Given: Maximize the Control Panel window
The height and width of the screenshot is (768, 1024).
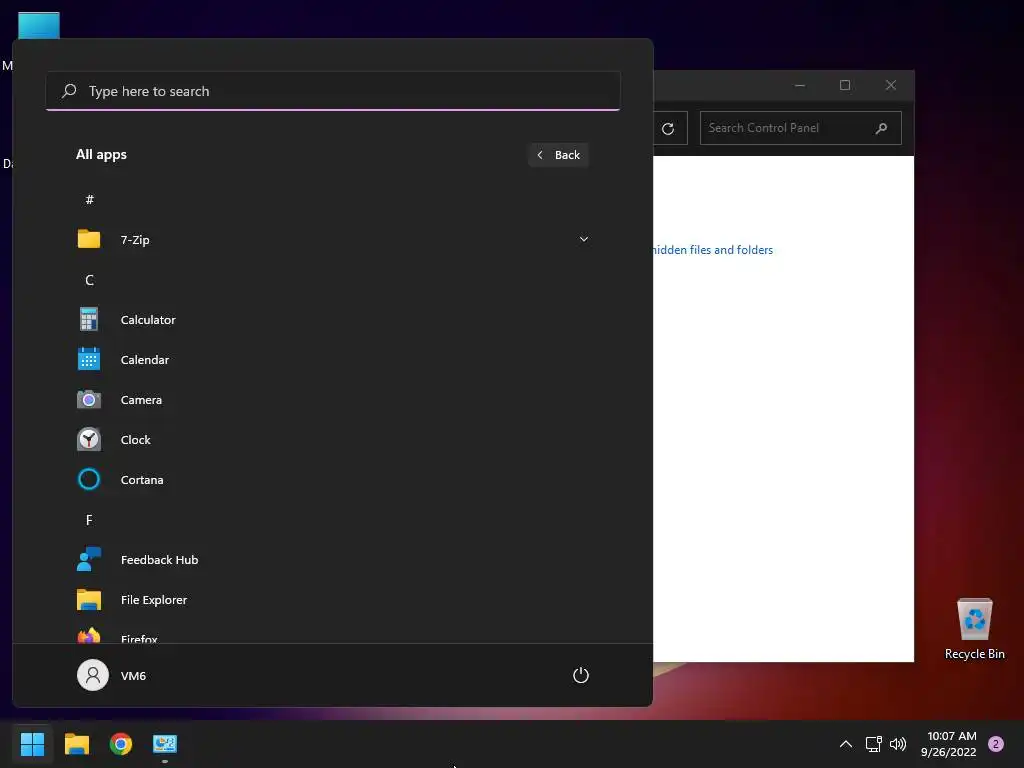Looking at the screenshot, I should pos(845,85).
